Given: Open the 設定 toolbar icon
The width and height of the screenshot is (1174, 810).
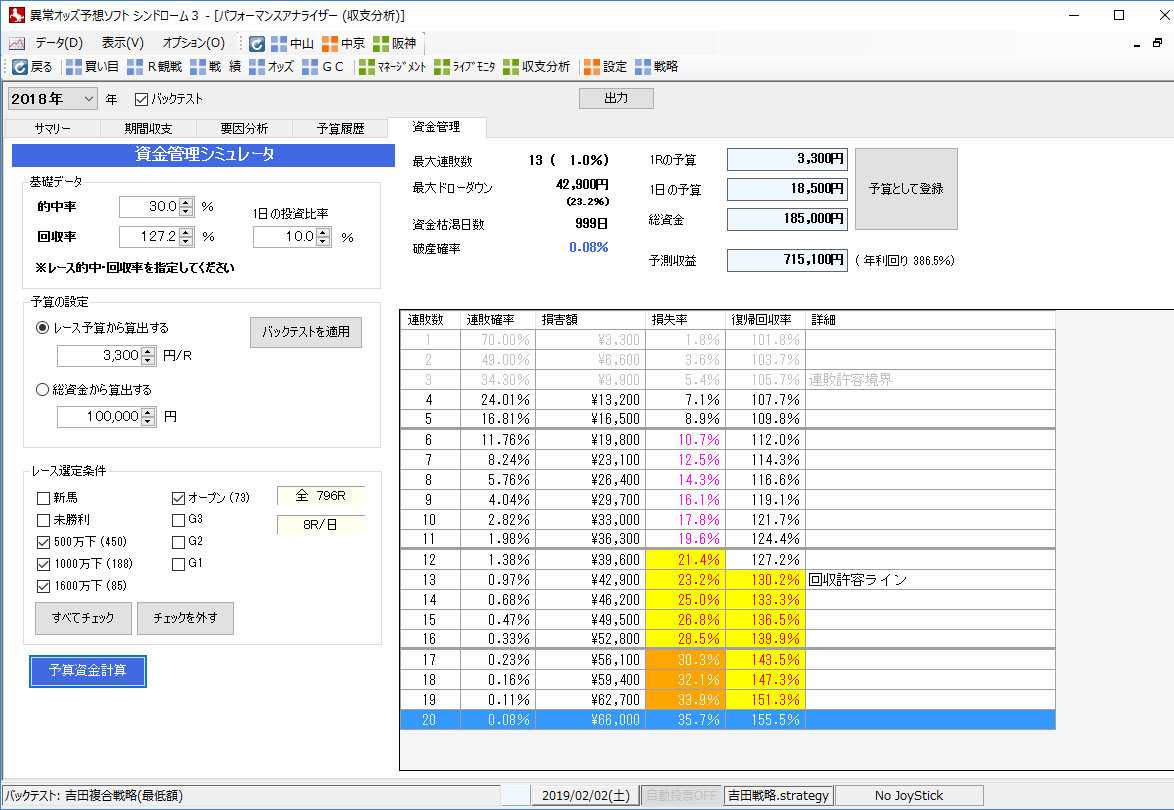Looking at the screenshot, I should [591, 67].
